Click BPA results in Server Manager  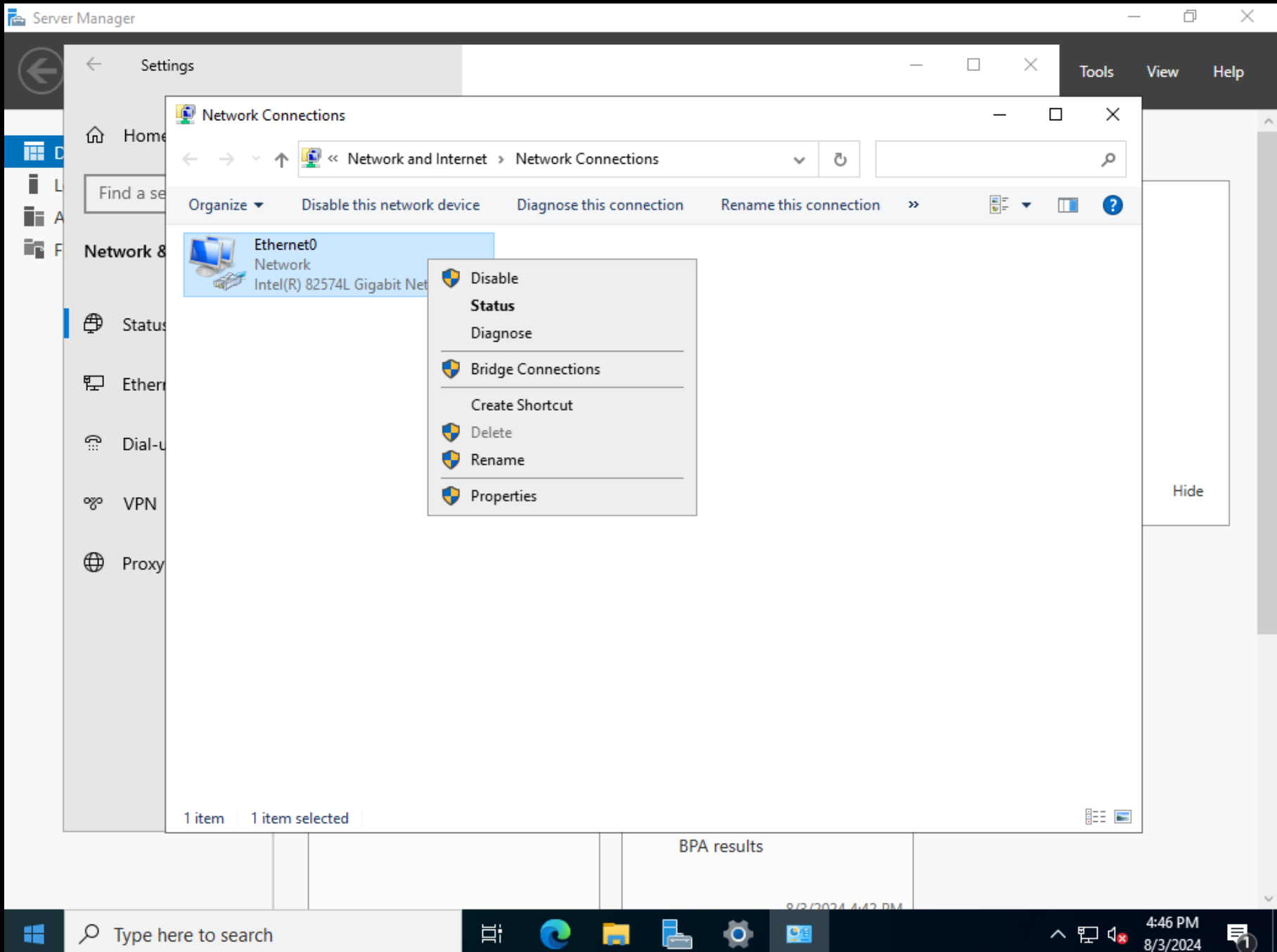click(x=721, y=846)
